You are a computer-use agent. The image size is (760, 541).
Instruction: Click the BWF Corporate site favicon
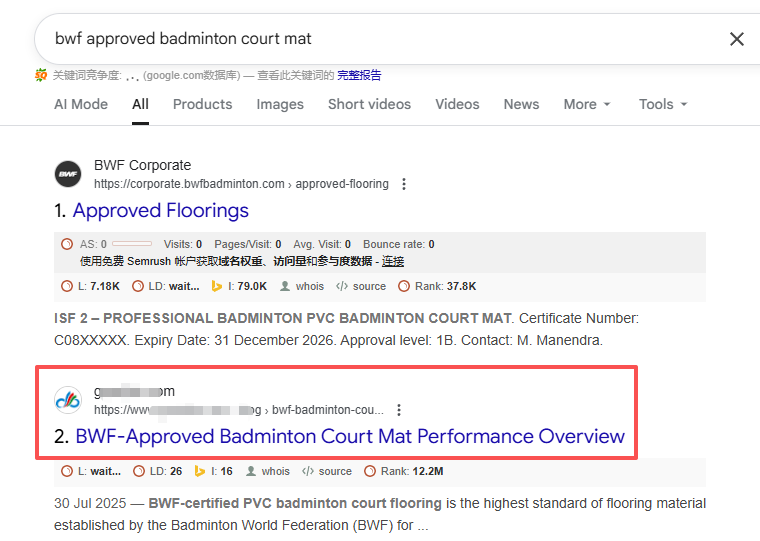[x=68, y=174]
